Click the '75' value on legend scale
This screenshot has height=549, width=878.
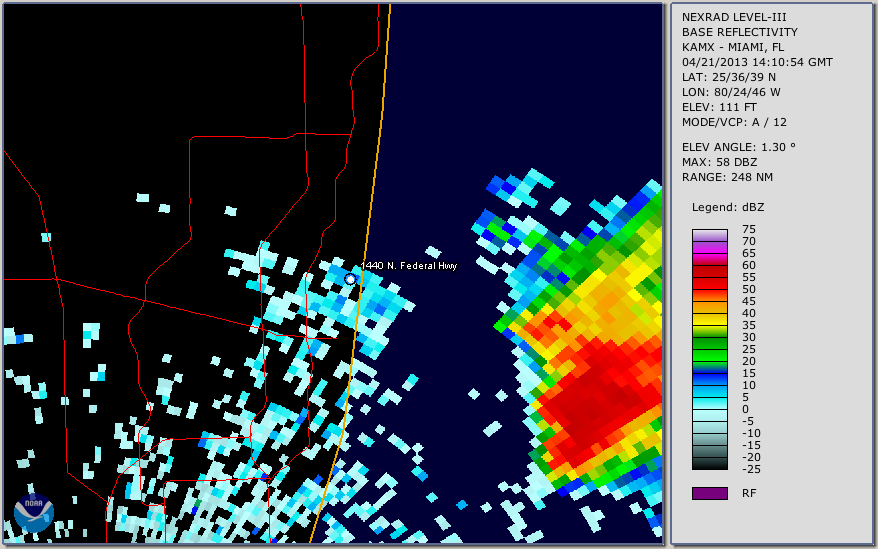(749, 229)
